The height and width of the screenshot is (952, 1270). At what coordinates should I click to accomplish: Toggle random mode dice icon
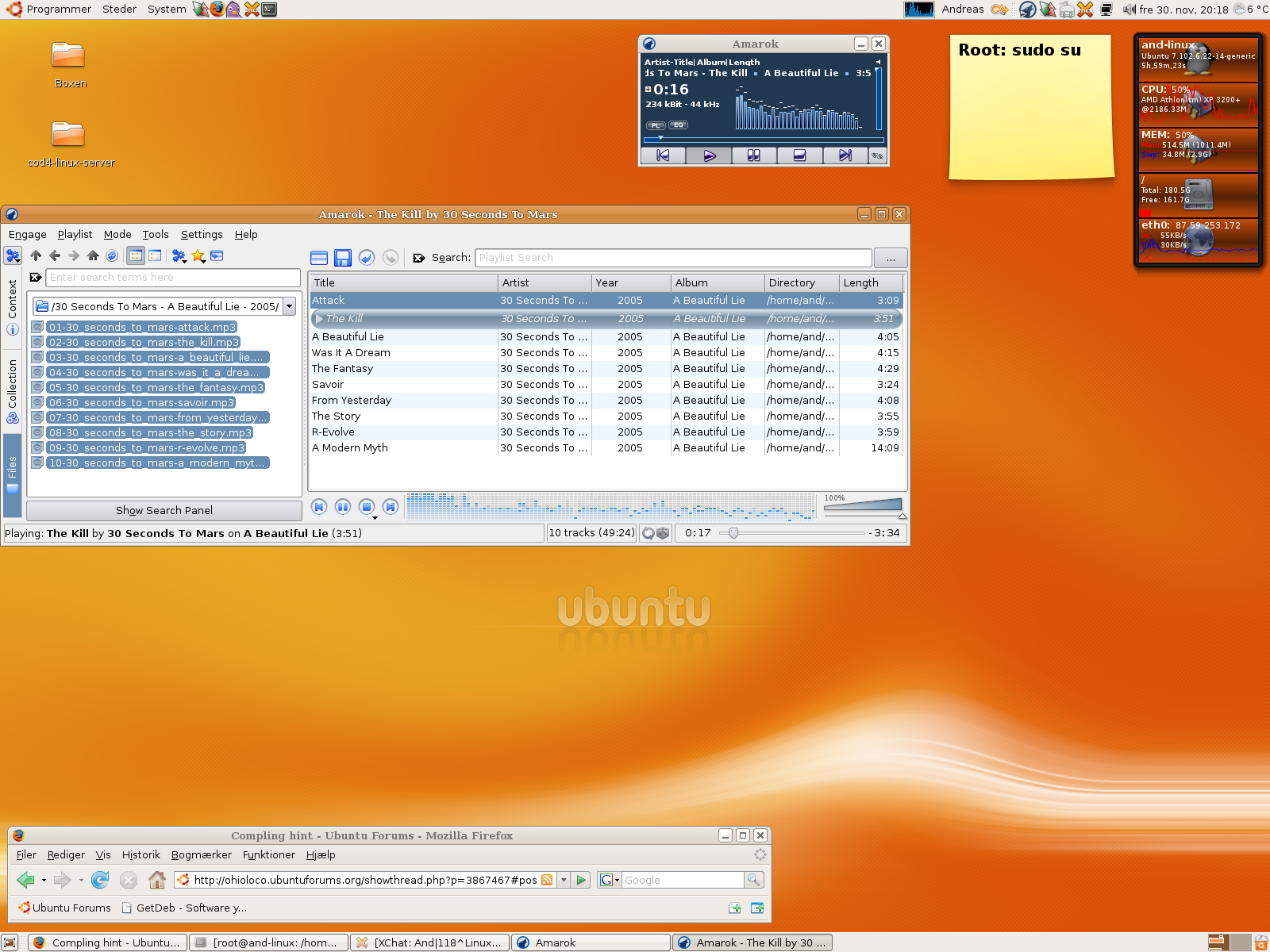click(663, 533)
